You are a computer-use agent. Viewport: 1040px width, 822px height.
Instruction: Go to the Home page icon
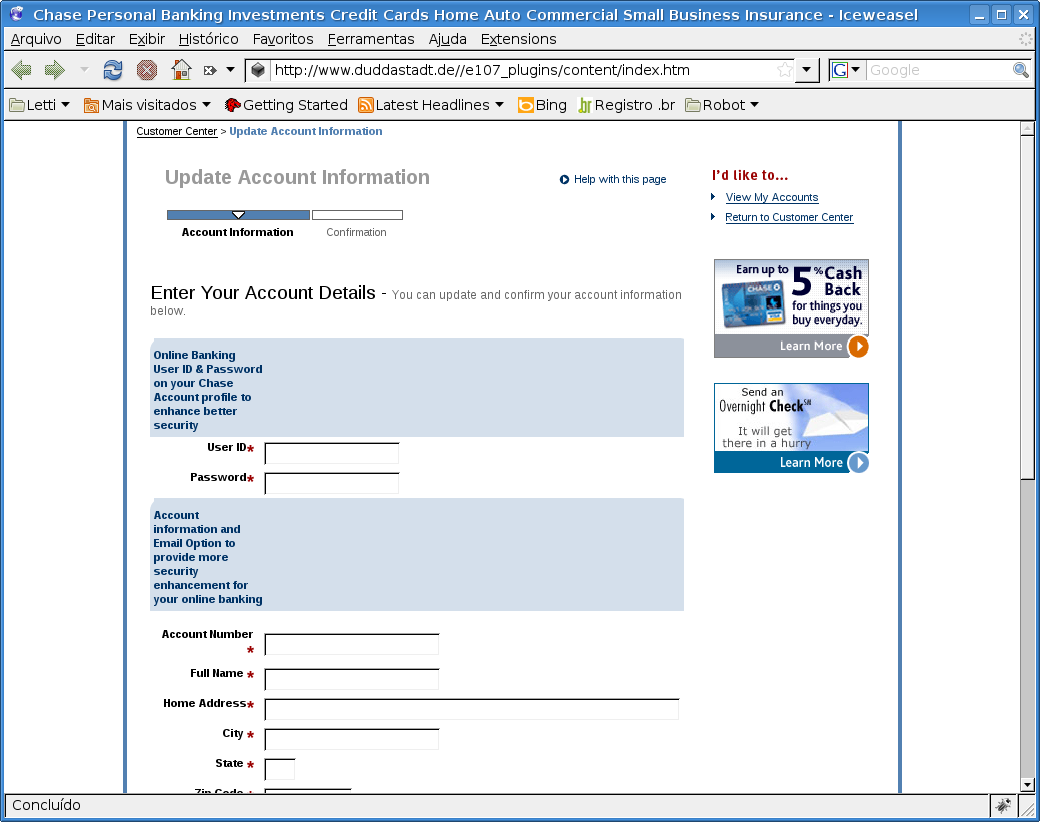coord(181,70)
